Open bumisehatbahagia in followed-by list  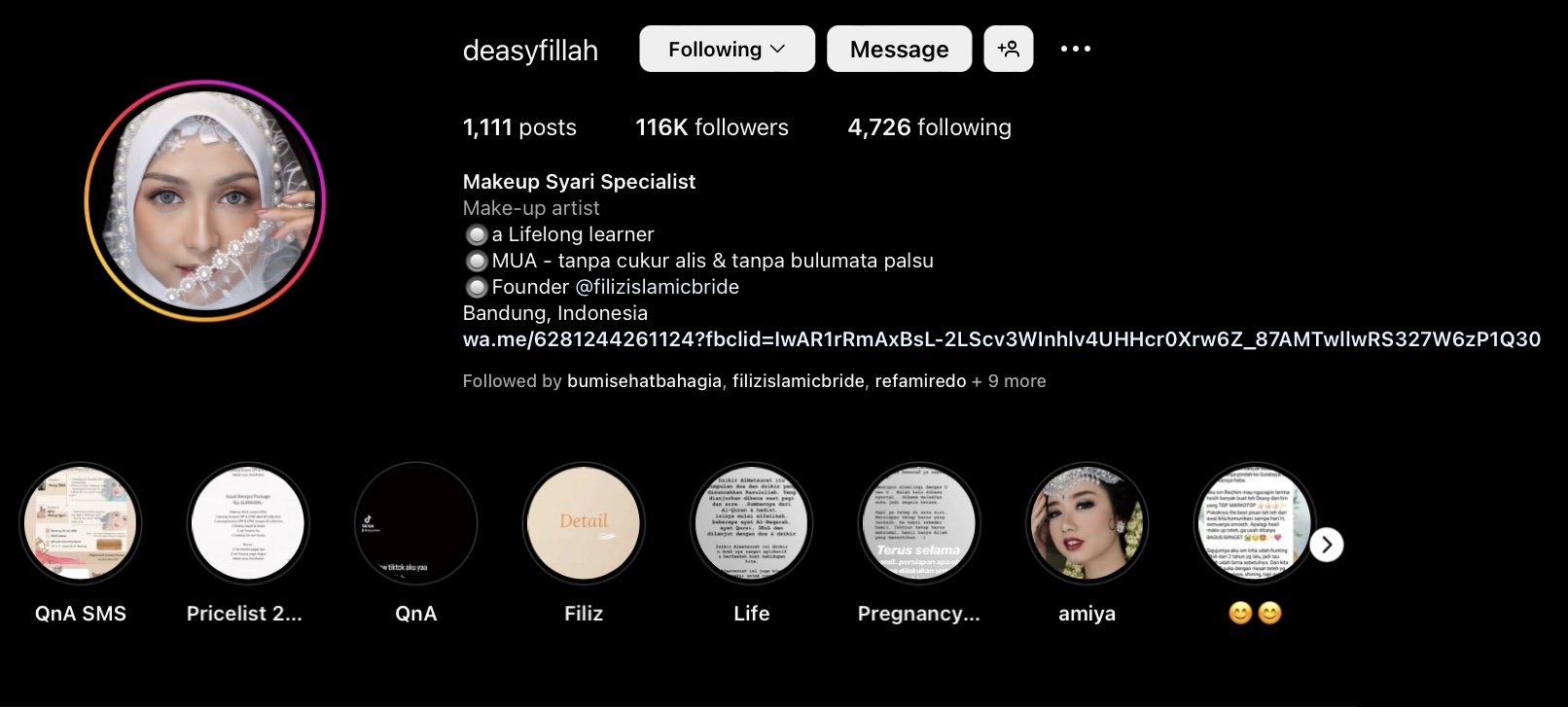[x=644, y=381]
